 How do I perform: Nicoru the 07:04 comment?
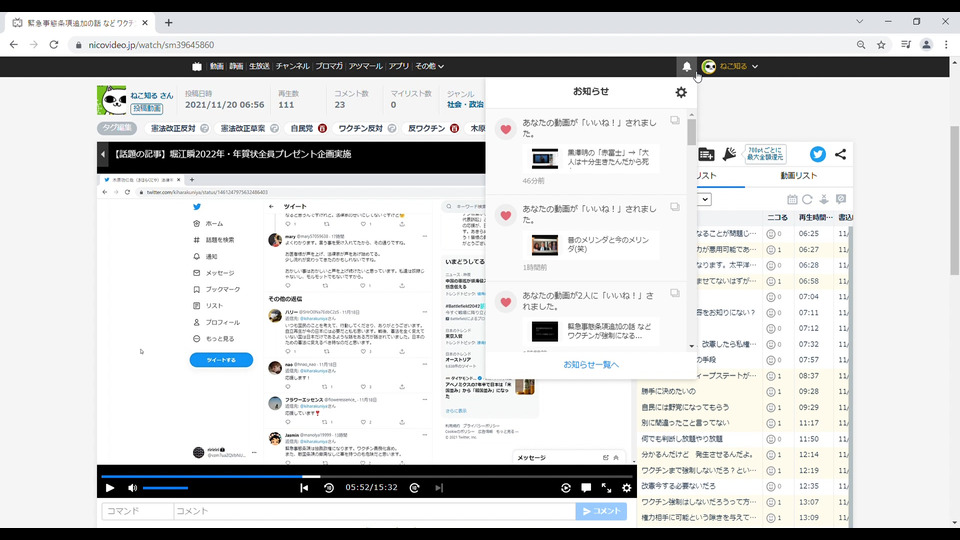(x=771, y=297)
